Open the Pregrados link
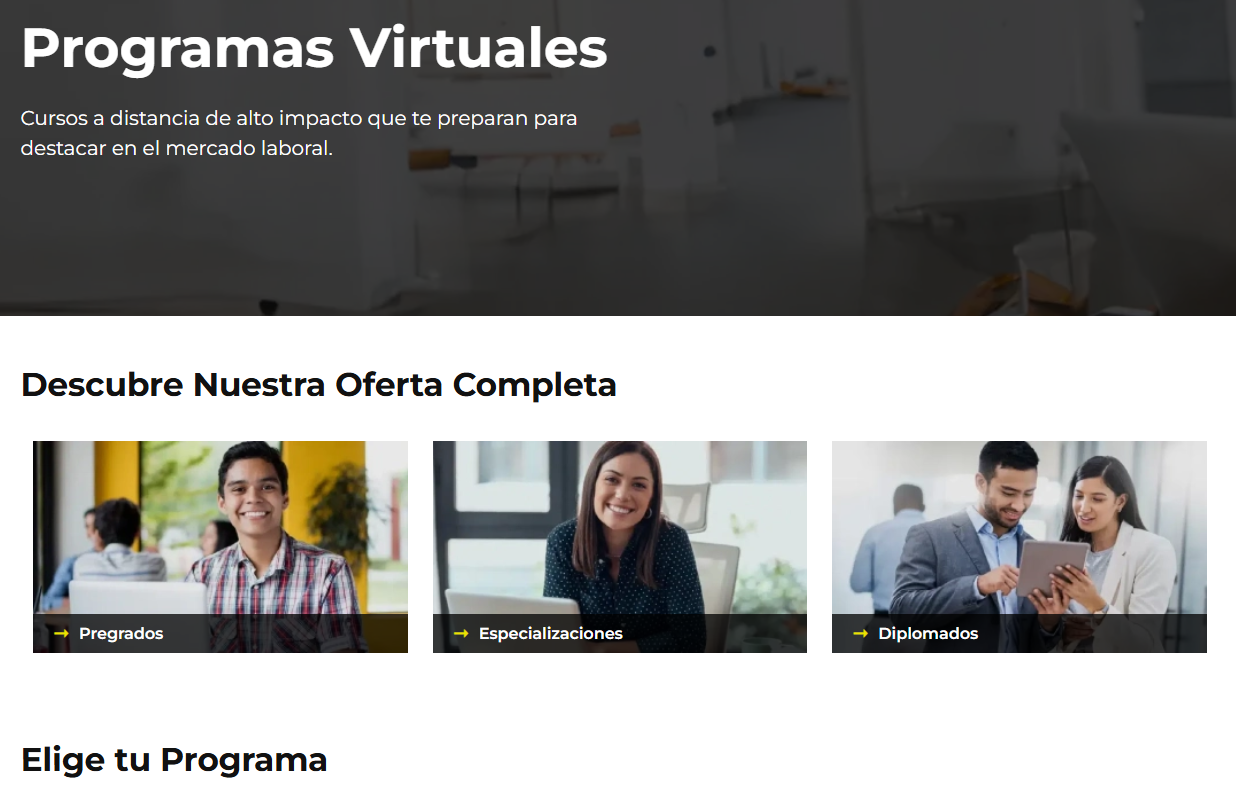Screen dimensions: 1236x792 [121, 633]
